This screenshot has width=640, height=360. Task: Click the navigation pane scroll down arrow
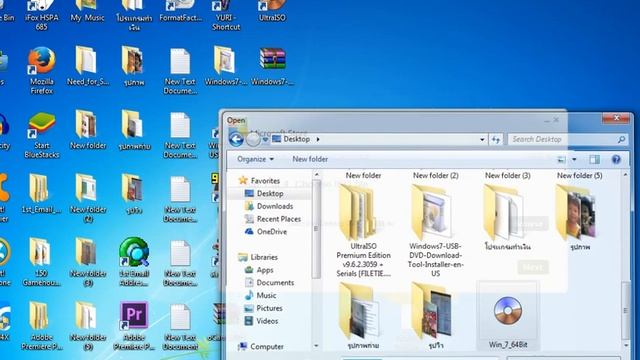pos(316,346)
